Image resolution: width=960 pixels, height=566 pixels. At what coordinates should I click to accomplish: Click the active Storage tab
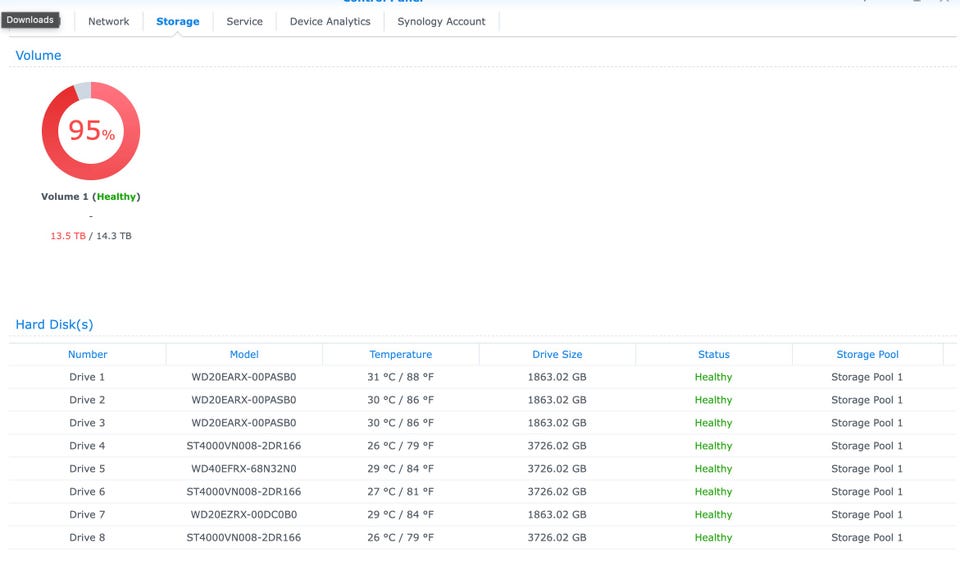tap(177, 21)
